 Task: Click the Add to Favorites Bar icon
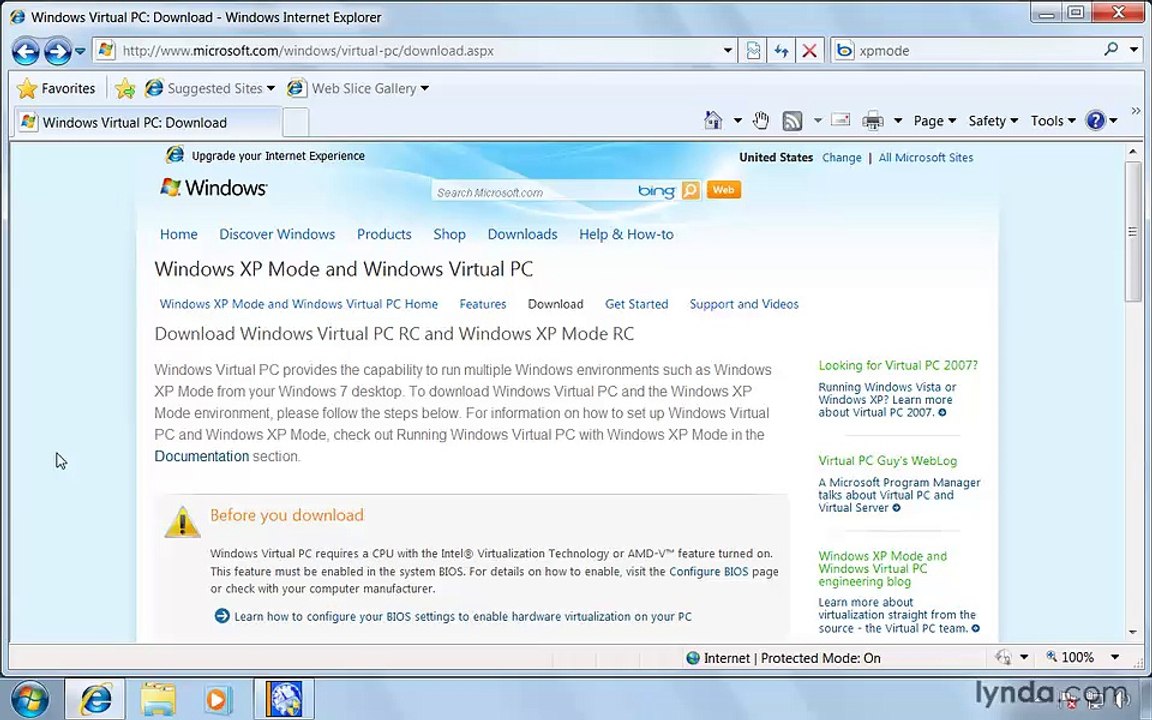(125, 88)
